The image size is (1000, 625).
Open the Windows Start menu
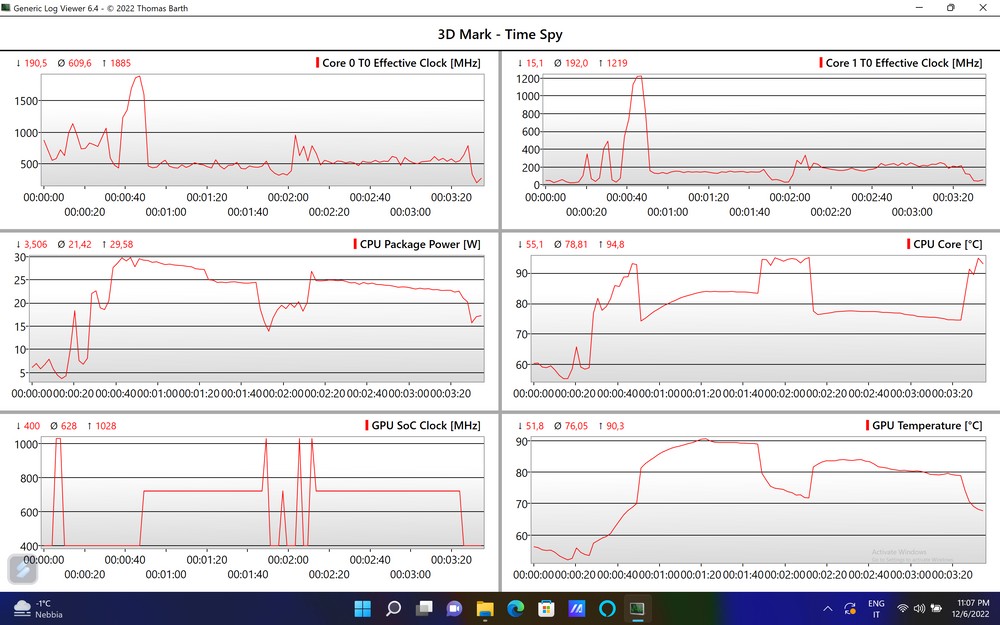(x=362, y=608)
